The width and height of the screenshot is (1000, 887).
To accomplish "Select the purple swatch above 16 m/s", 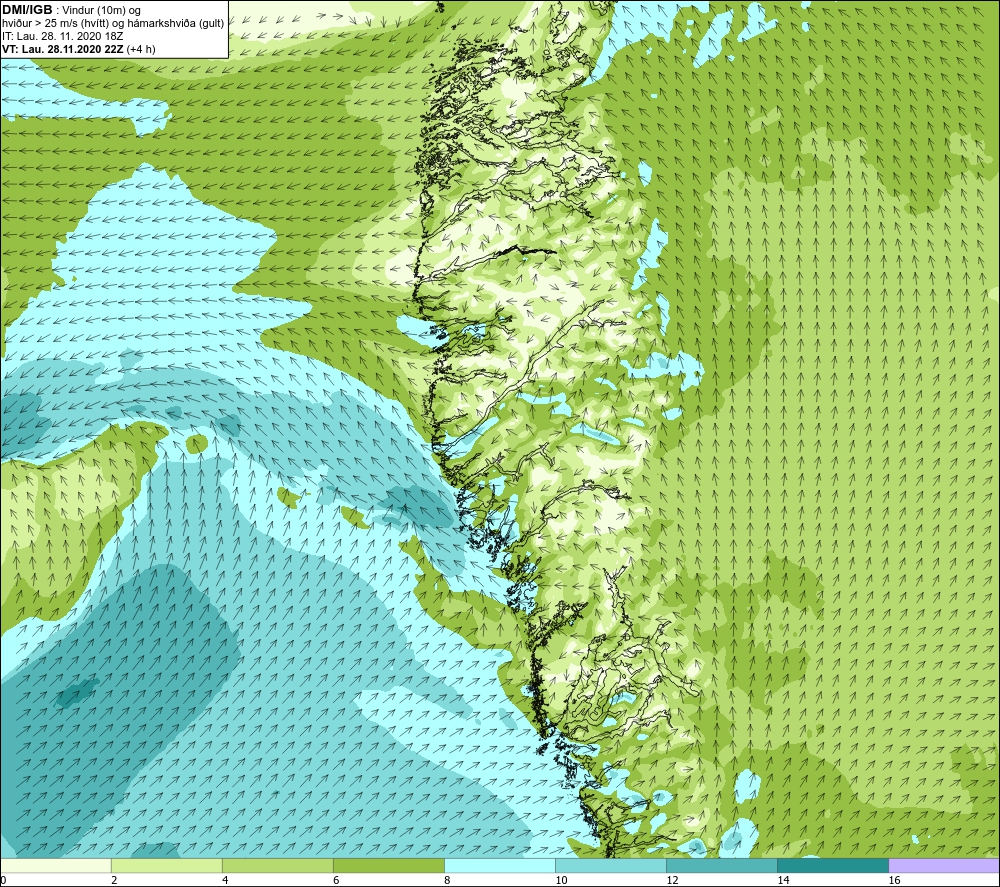I will tap(944, 865).
